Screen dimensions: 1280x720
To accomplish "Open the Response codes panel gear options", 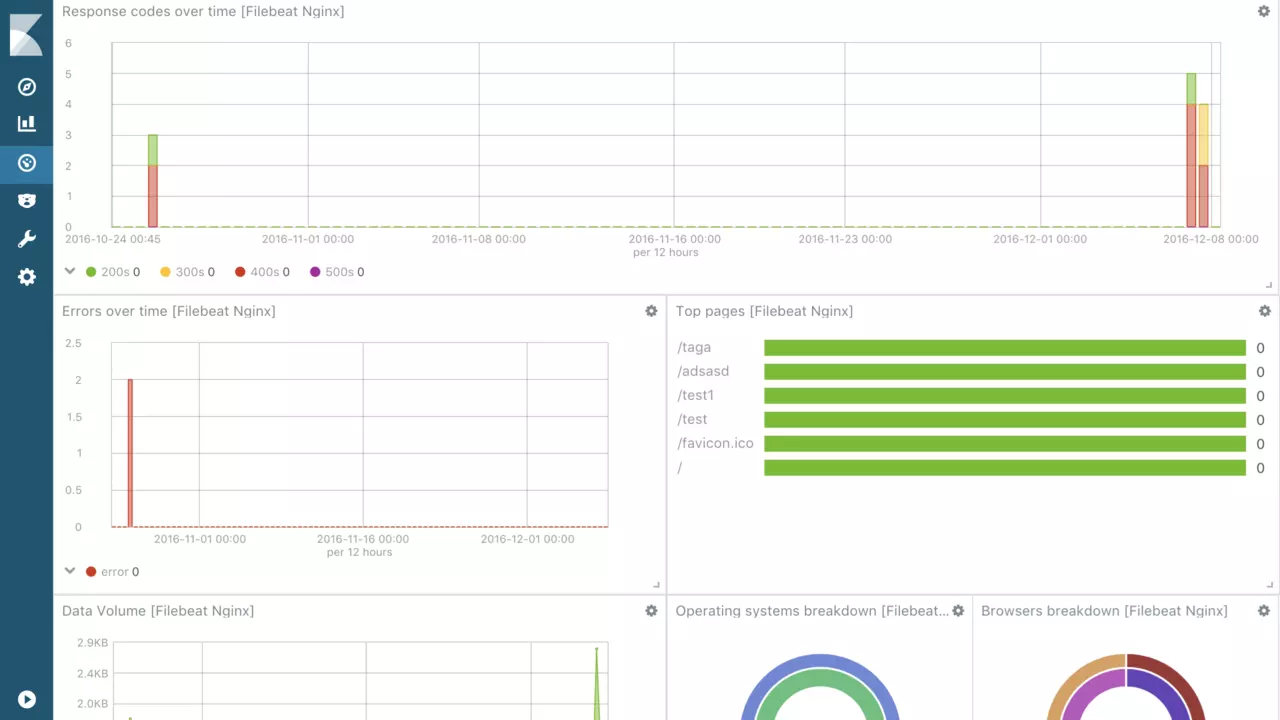I will pos(1264,11).
